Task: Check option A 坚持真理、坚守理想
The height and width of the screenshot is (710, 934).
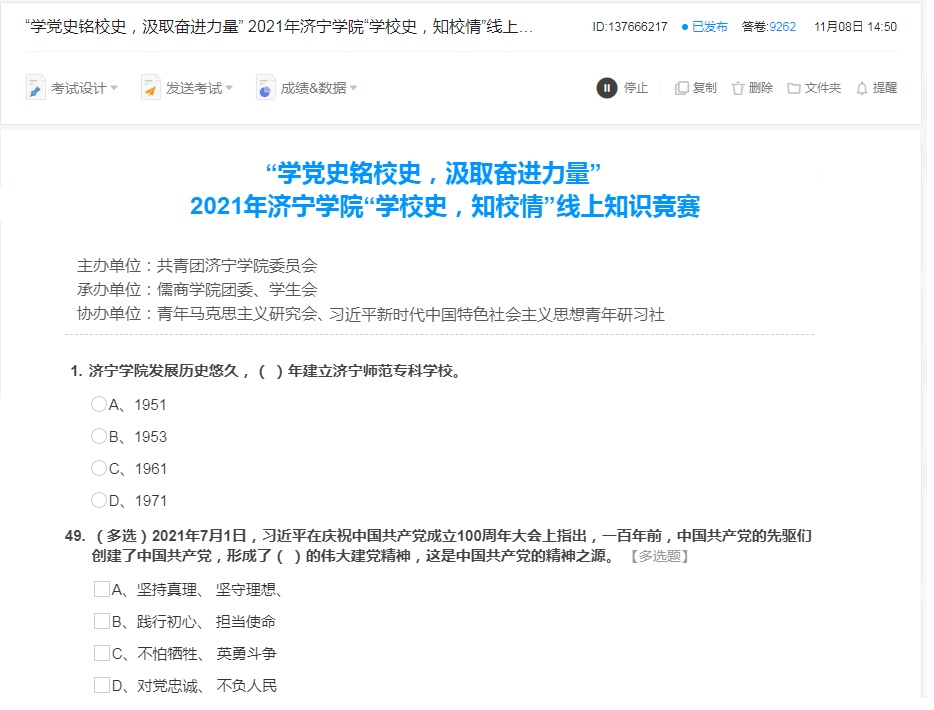Action: pos(102,589)
